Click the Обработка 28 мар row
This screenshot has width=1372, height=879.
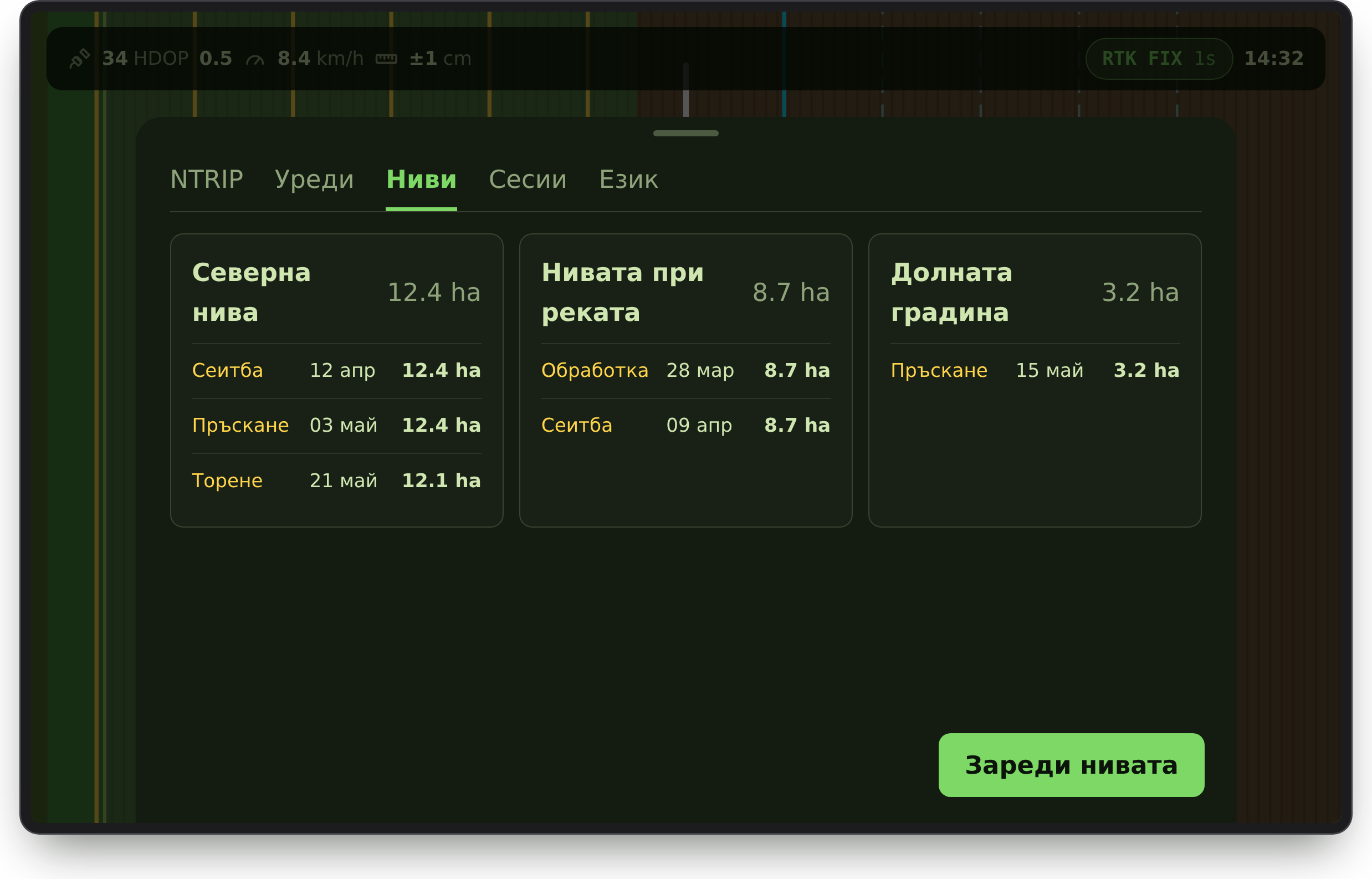[685, 370]
